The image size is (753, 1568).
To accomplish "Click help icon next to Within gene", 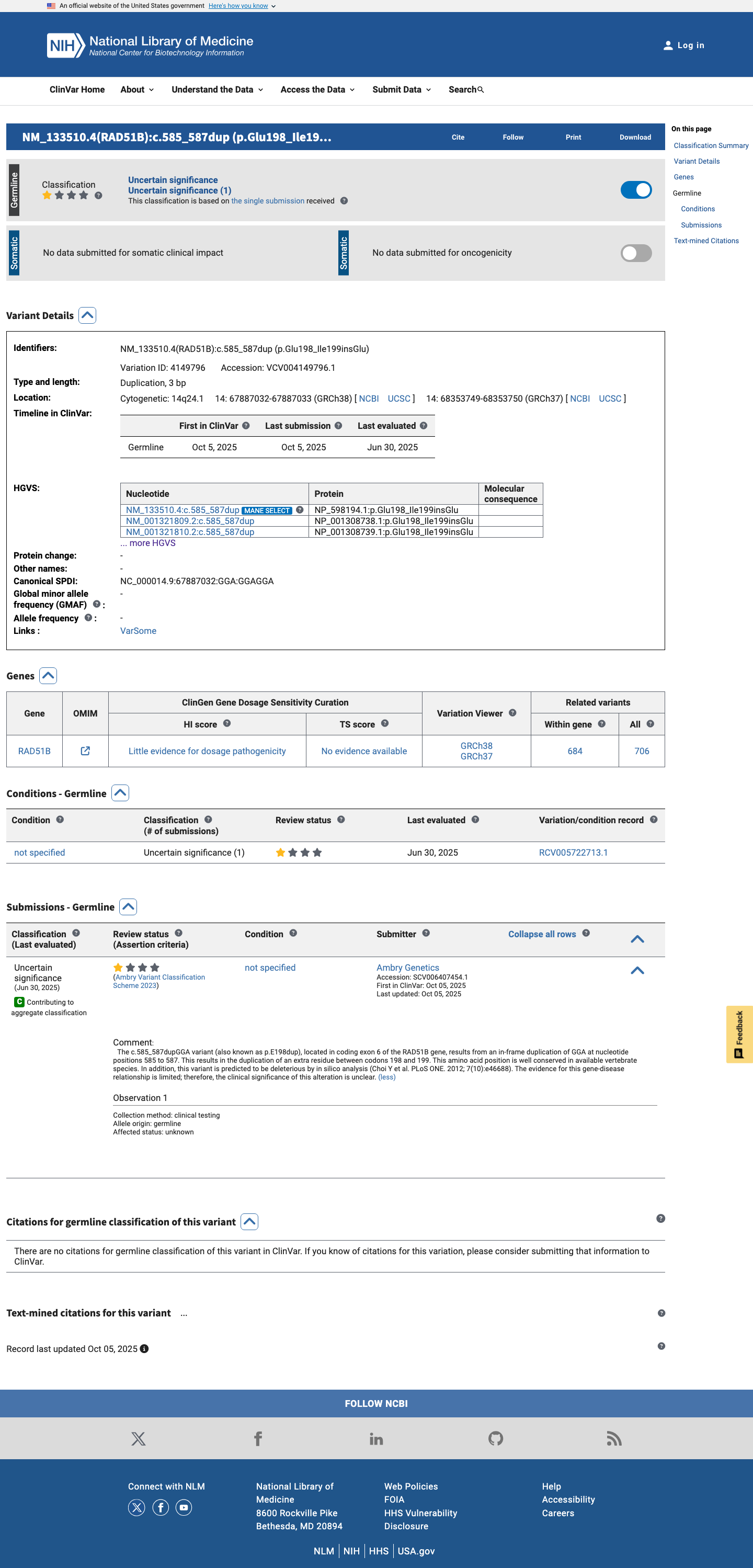I will click(601, 724).
